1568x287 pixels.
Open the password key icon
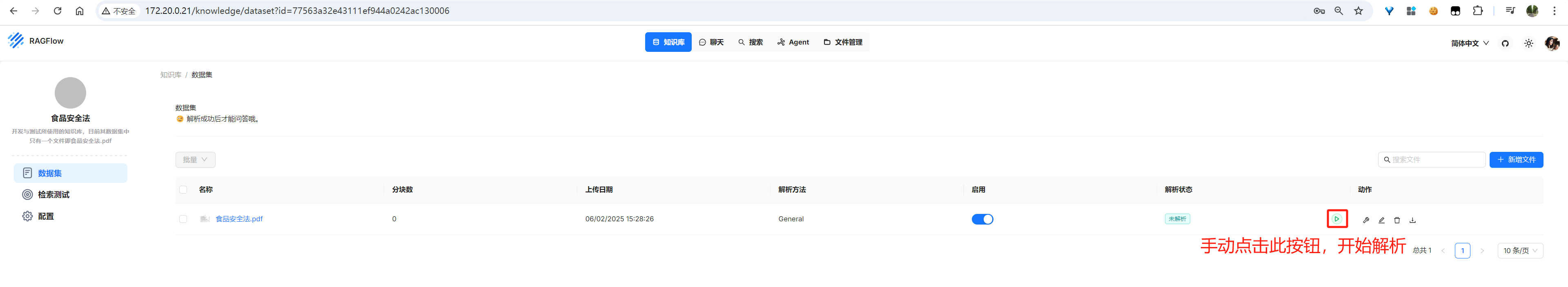coord(1319,11)
